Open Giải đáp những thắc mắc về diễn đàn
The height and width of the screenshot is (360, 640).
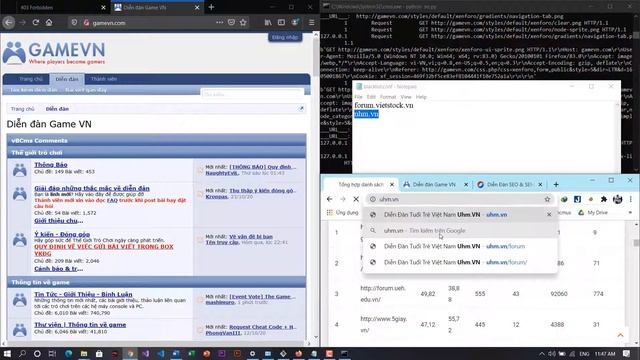[x=92, y=188]
